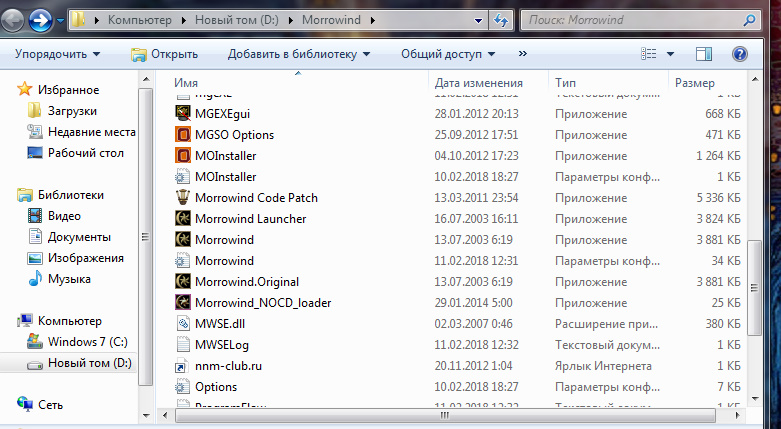Click Компьютер in the address breadcrumb
781x429 pixels.
pyautogui.click(x=139, y=20)
